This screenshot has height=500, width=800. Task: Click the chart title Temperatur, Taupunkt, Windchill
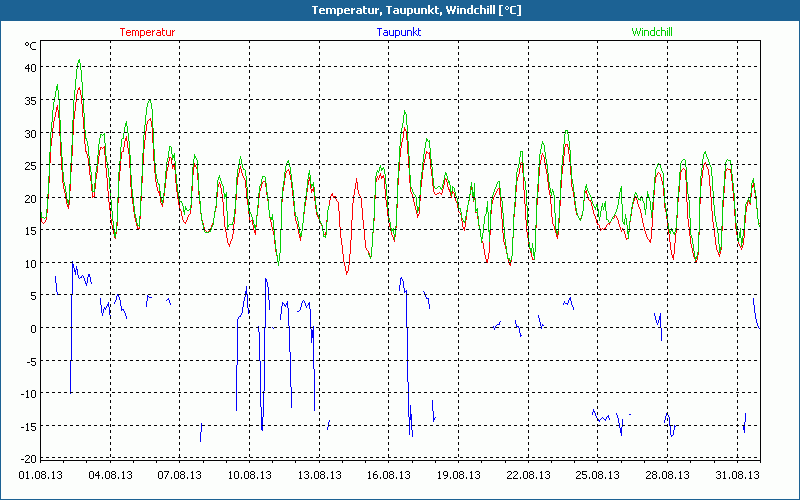(416, 10)
